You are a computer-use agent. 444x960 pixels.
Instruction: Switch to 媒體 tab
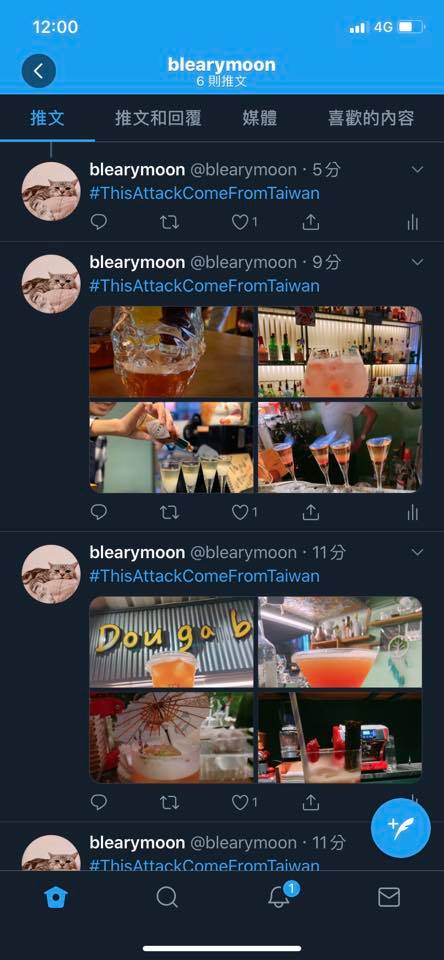coord(260,118)
